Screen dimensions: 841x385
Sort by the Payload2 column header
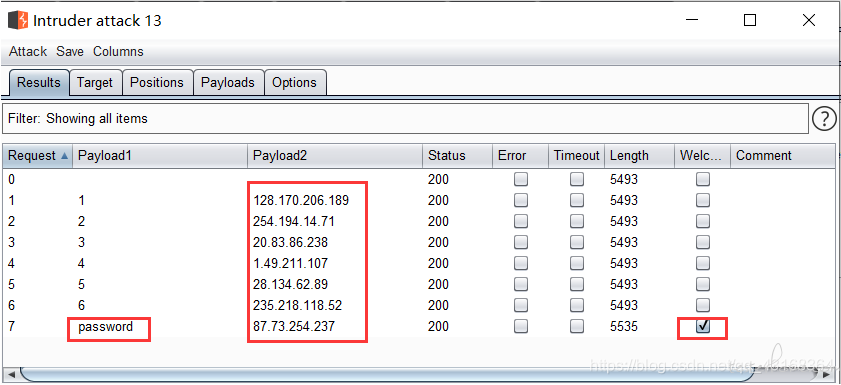pyautogui.click(x=335, y=156)
